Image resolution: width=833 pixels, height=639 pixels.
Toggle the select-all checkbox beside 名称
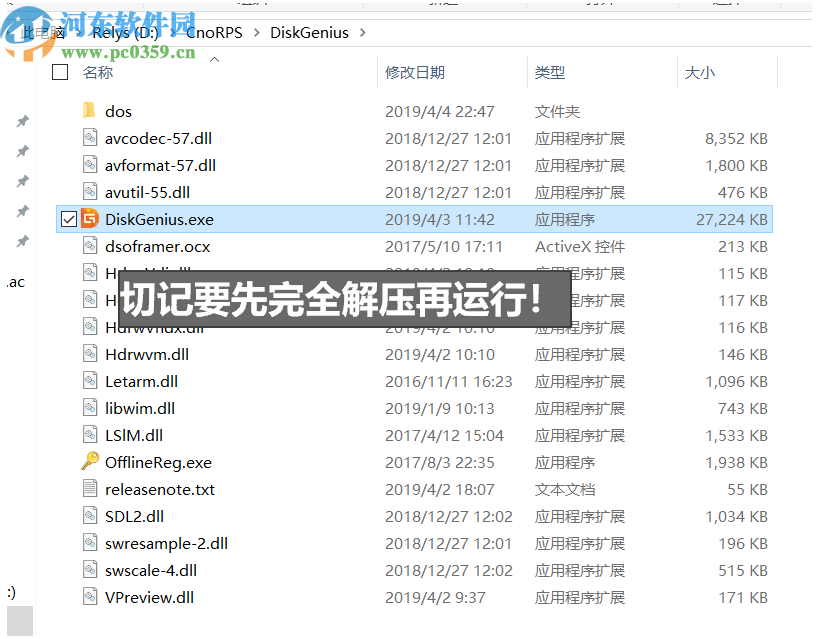[59, 72]
